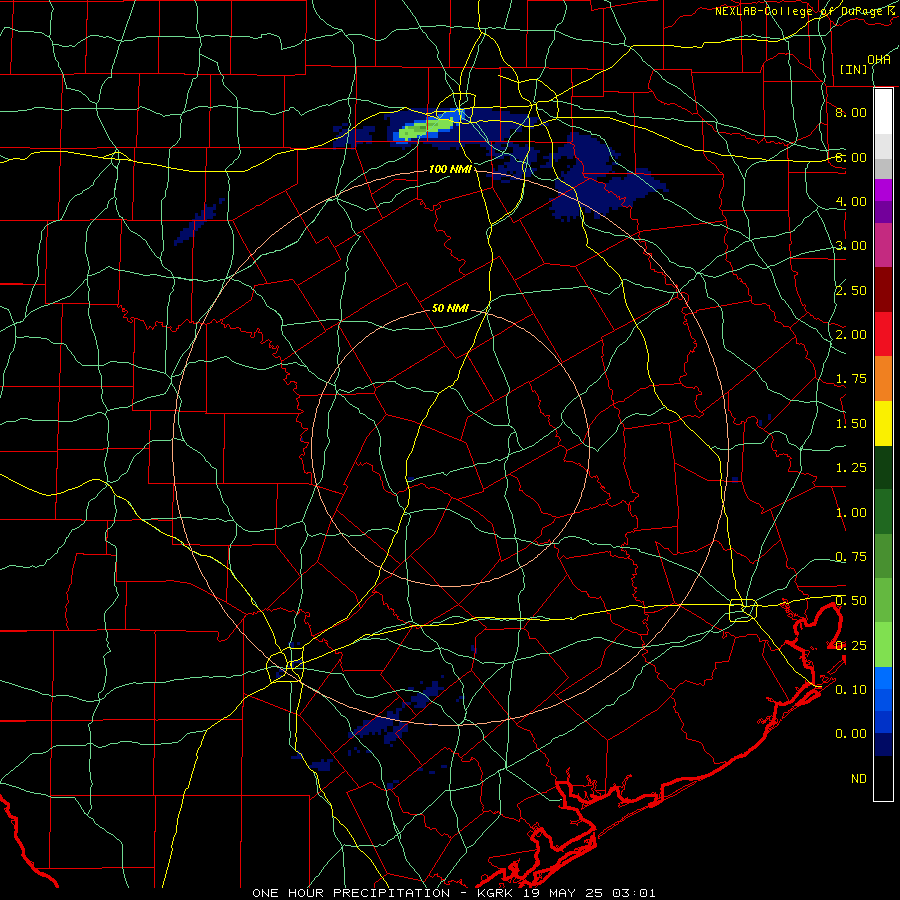This screenshot has width=900, height=900.
Task: Click the white swatch in the legend
Action: click(883, 112)
